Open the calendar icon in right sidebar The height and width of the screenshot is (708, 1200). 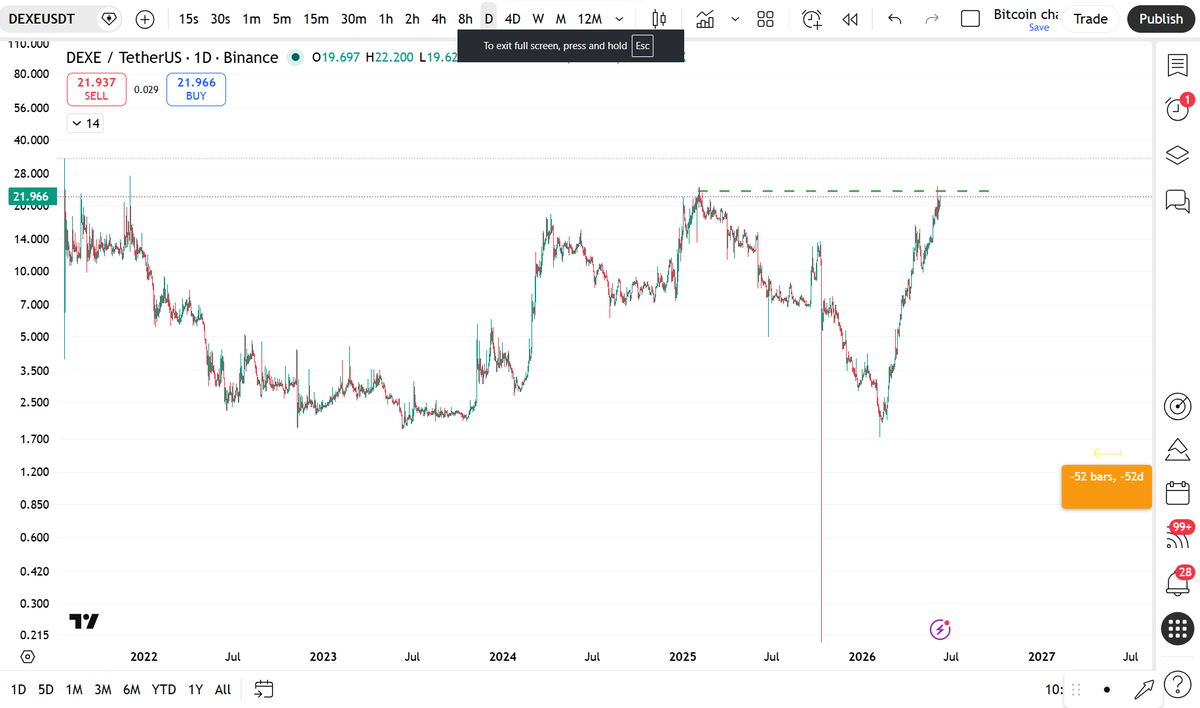pos(1177,493)
